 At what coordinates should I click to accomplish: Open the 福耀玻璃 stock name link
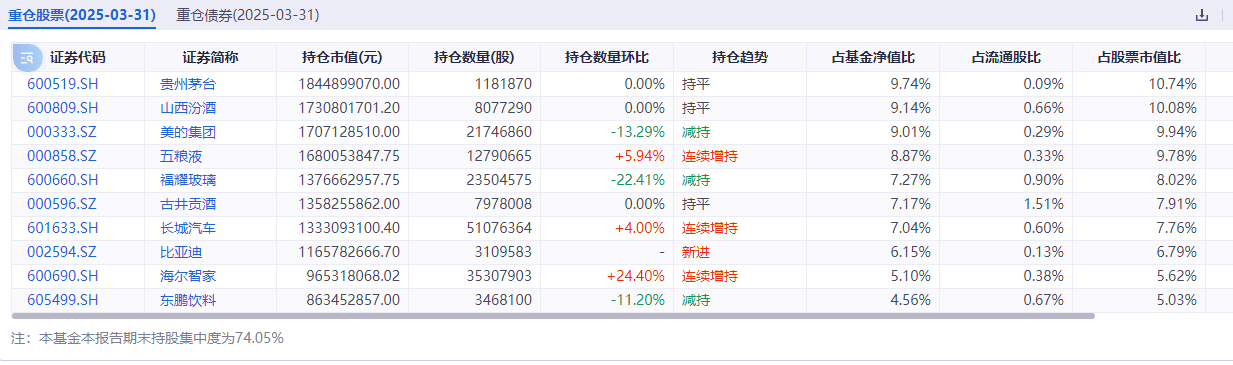[187, 180]
